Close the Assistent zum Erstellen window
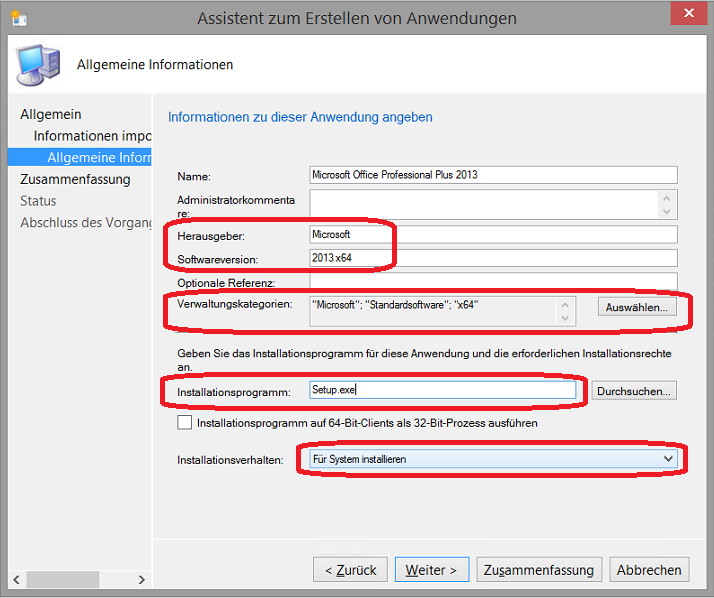The image size is (714, 598). (x=689, y=13)
